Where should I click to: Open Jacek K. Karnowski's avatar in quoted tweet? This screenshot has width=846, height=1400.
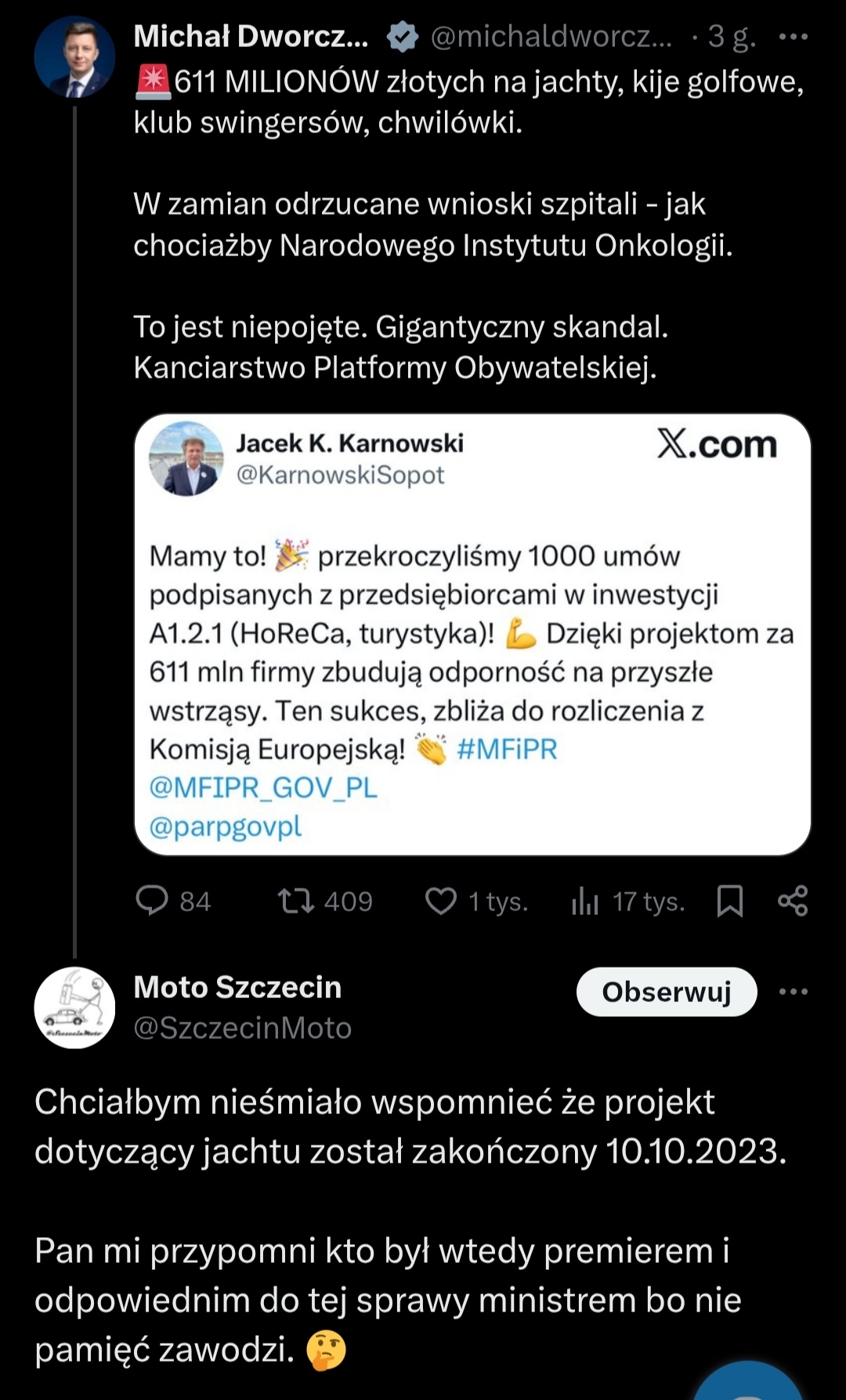[x=186, y=458]
